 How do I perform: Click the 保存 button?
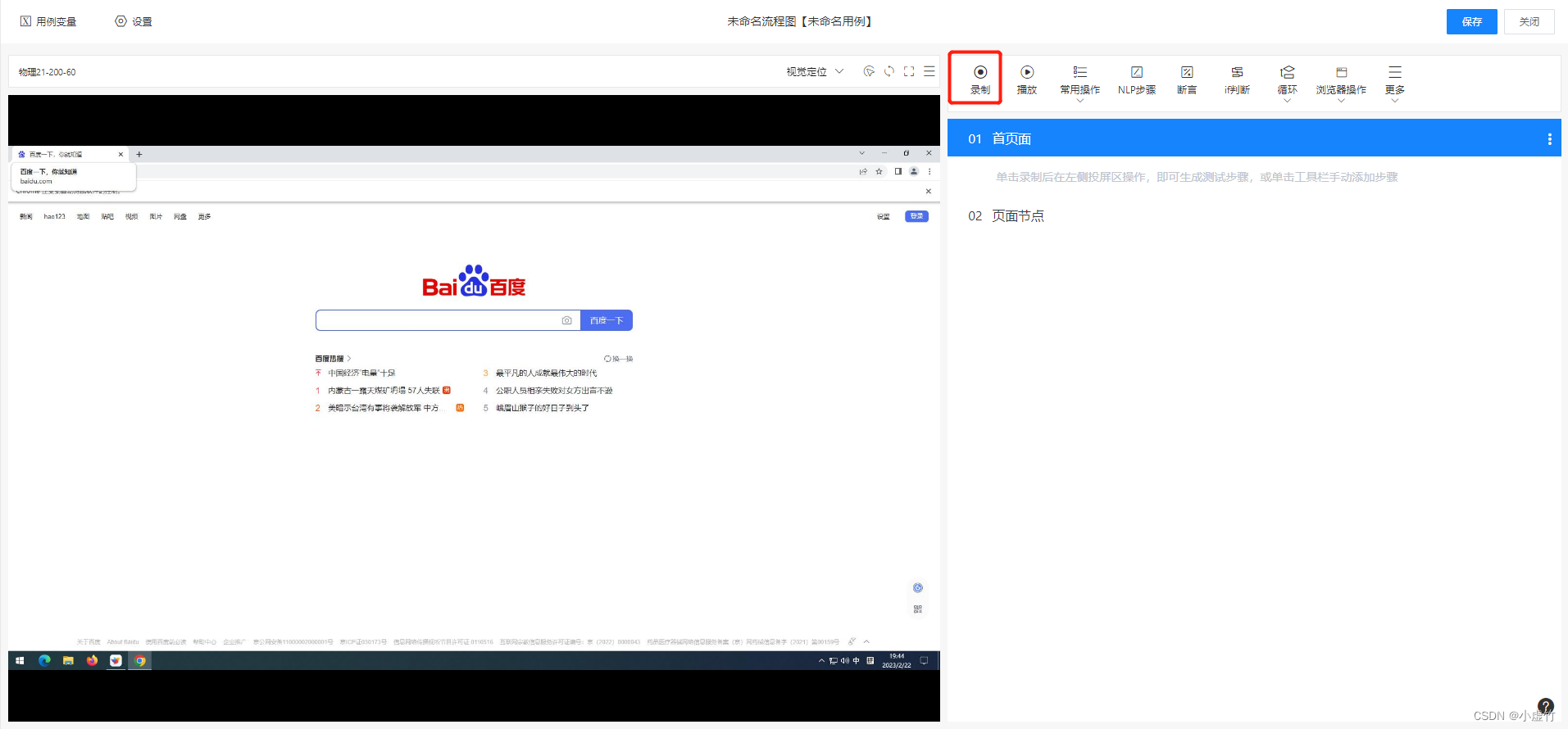[x=1471, y=21]
